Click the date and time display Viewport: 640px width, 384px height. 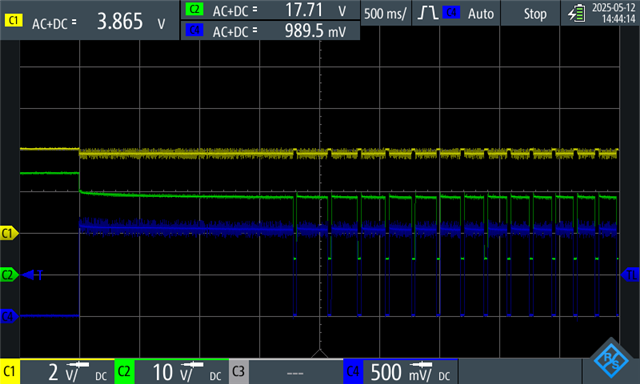point(614,13)
